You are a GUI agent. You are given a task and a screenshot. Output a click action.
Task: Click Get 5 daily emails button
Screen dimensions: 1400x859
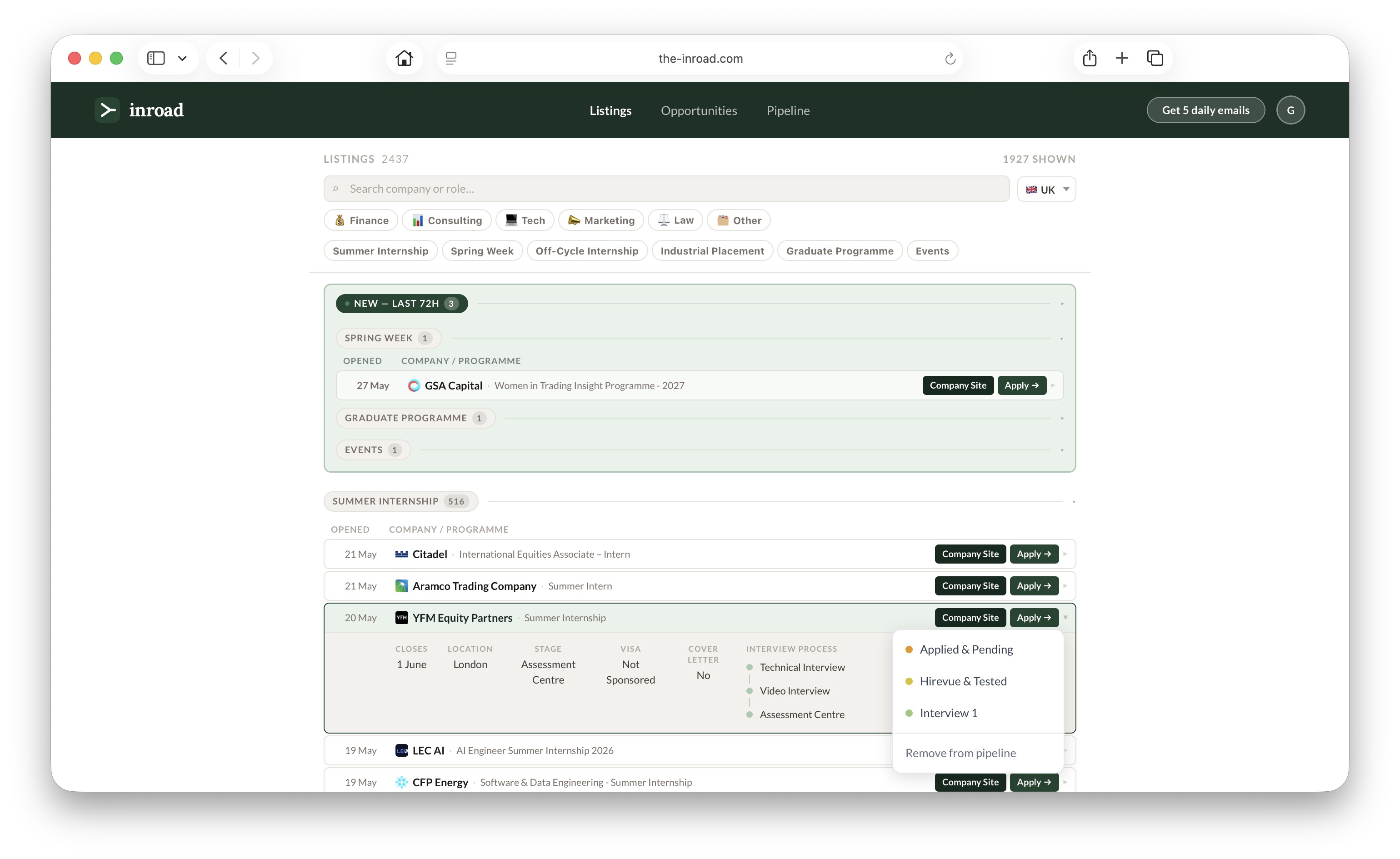(x=1205, y=110)
